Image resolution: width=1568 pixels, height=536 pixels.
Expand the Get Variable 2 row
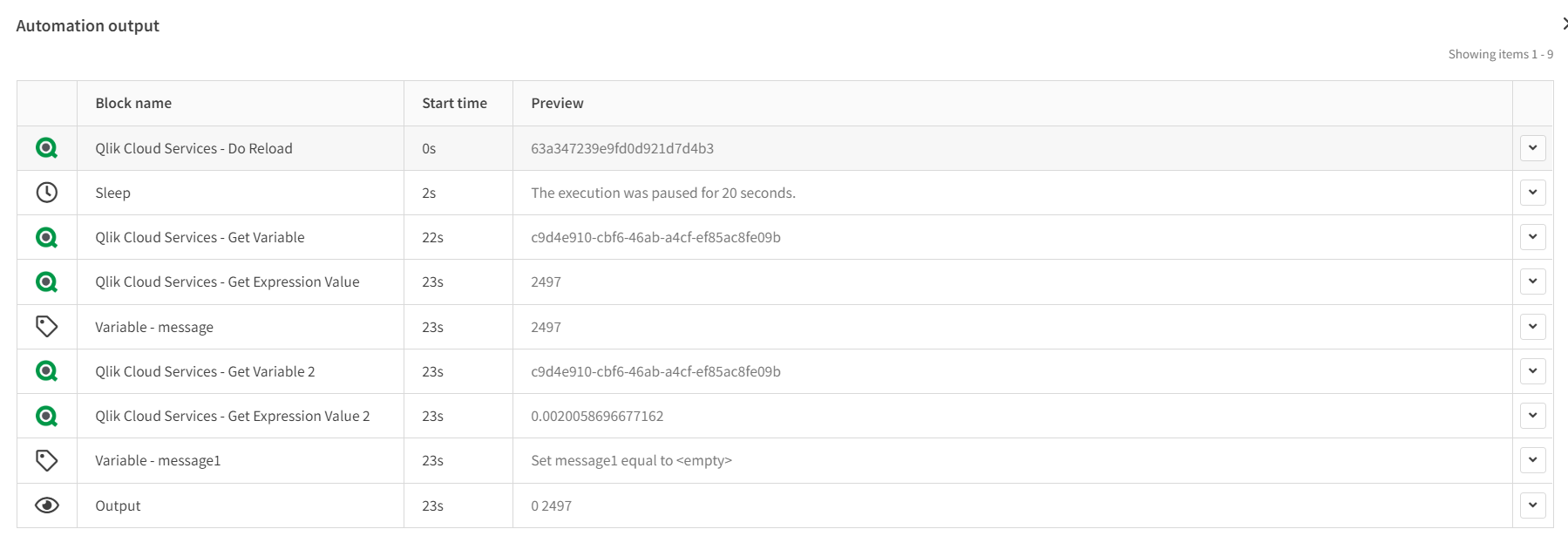[1532, 371]
